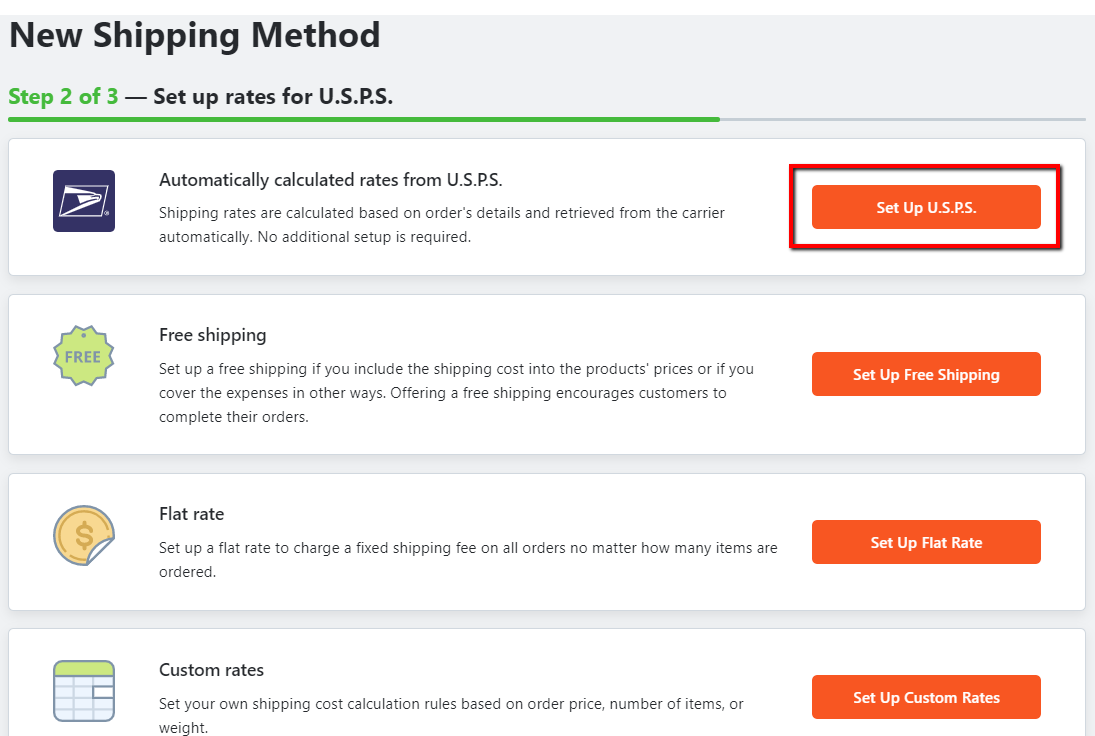Click the 'Automatically calculated rates from U.S.P.S.' heading
This screenshot has width=1095, height=736.
(330, 180)
